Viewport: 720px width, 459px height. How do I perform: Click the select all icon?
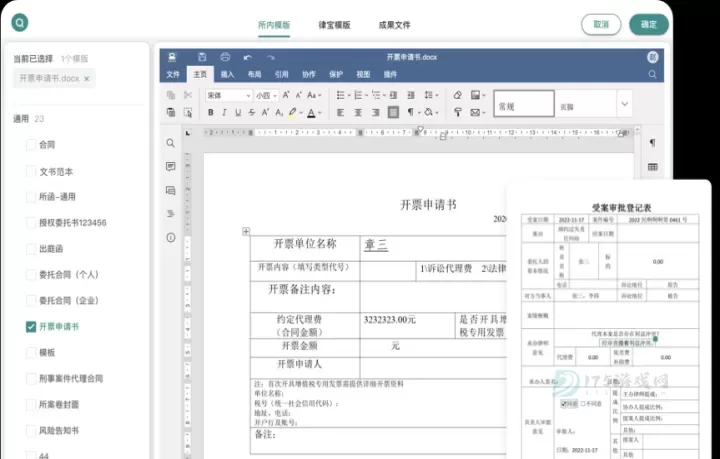point(188,112)
